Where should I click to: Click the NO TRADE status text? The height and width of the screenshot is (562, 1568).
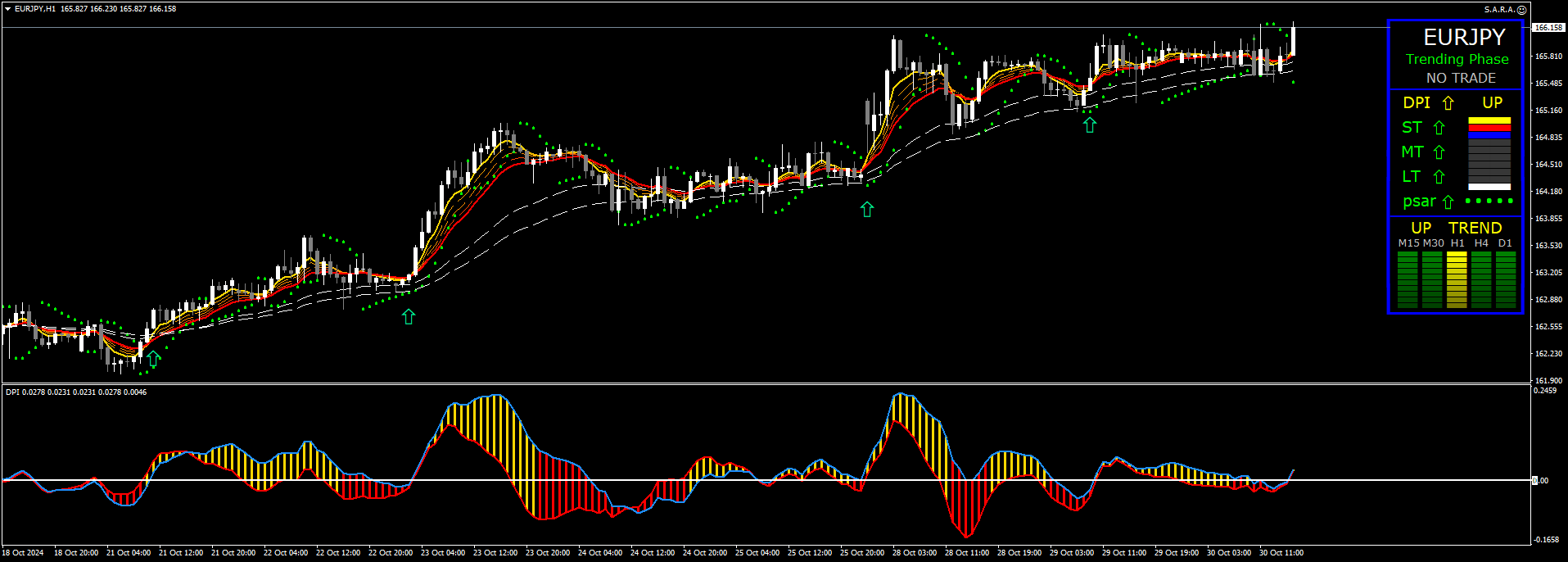pyautogui.click(x=1461, y=78)
